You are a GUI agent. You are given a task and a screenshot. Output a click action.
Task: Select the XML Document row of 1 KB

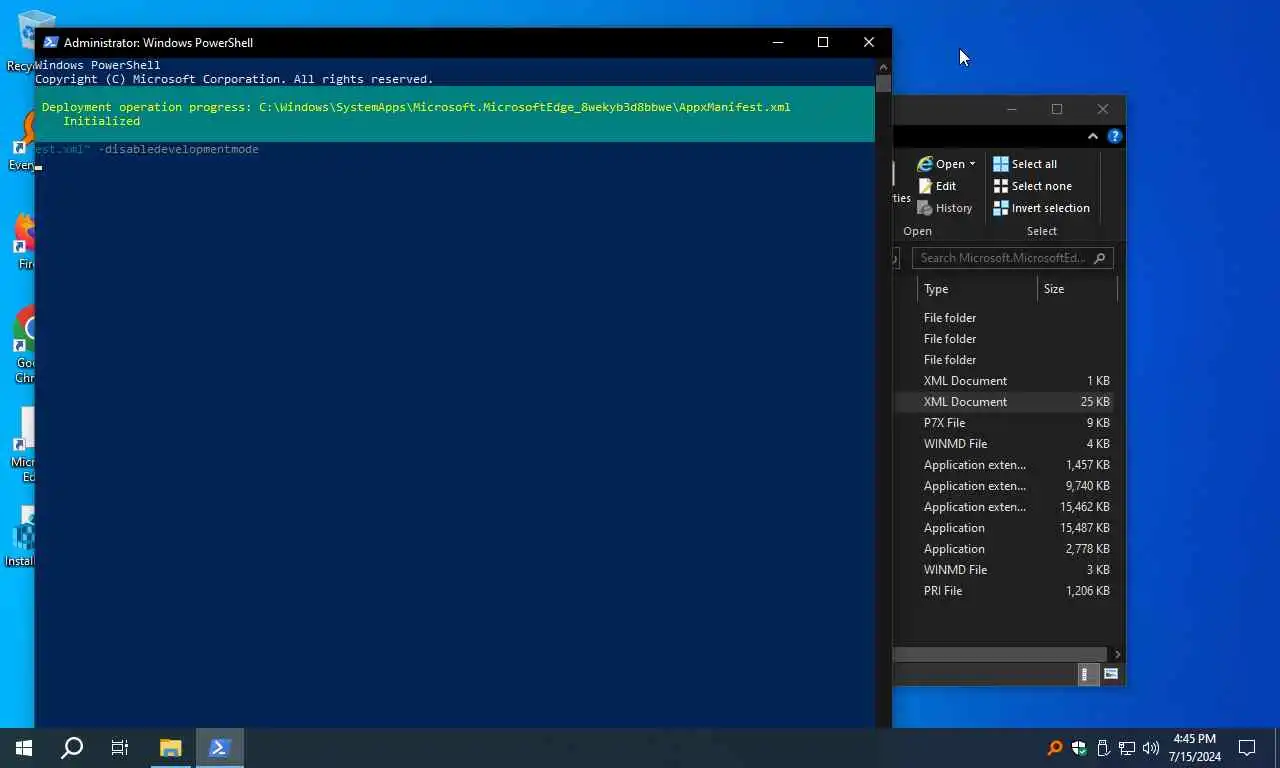click(x=1005, y=381)
